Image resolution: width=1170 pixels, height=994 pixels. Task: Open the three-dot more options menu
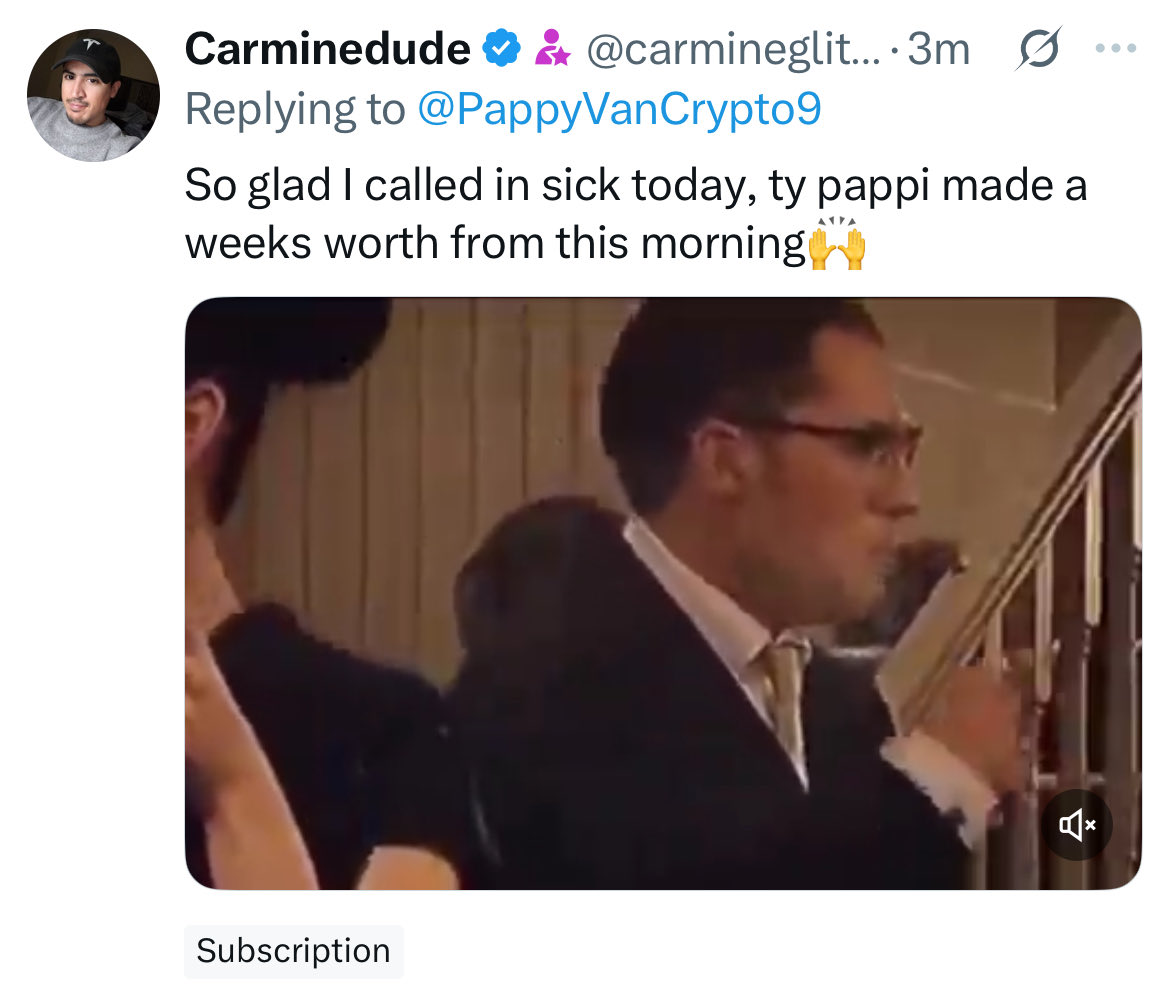pyautogui.click(x=1116, y=48)
